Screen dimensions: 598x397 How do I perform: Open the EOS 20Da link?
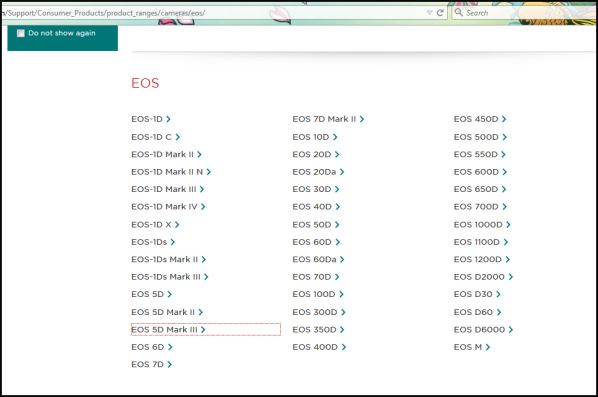pyautogui.click(x=318, y=172)
